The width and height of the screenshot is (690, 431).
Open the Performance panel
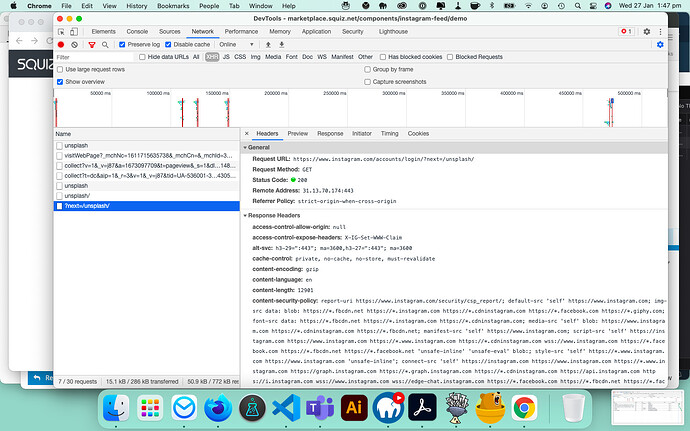tap(241, 32)
